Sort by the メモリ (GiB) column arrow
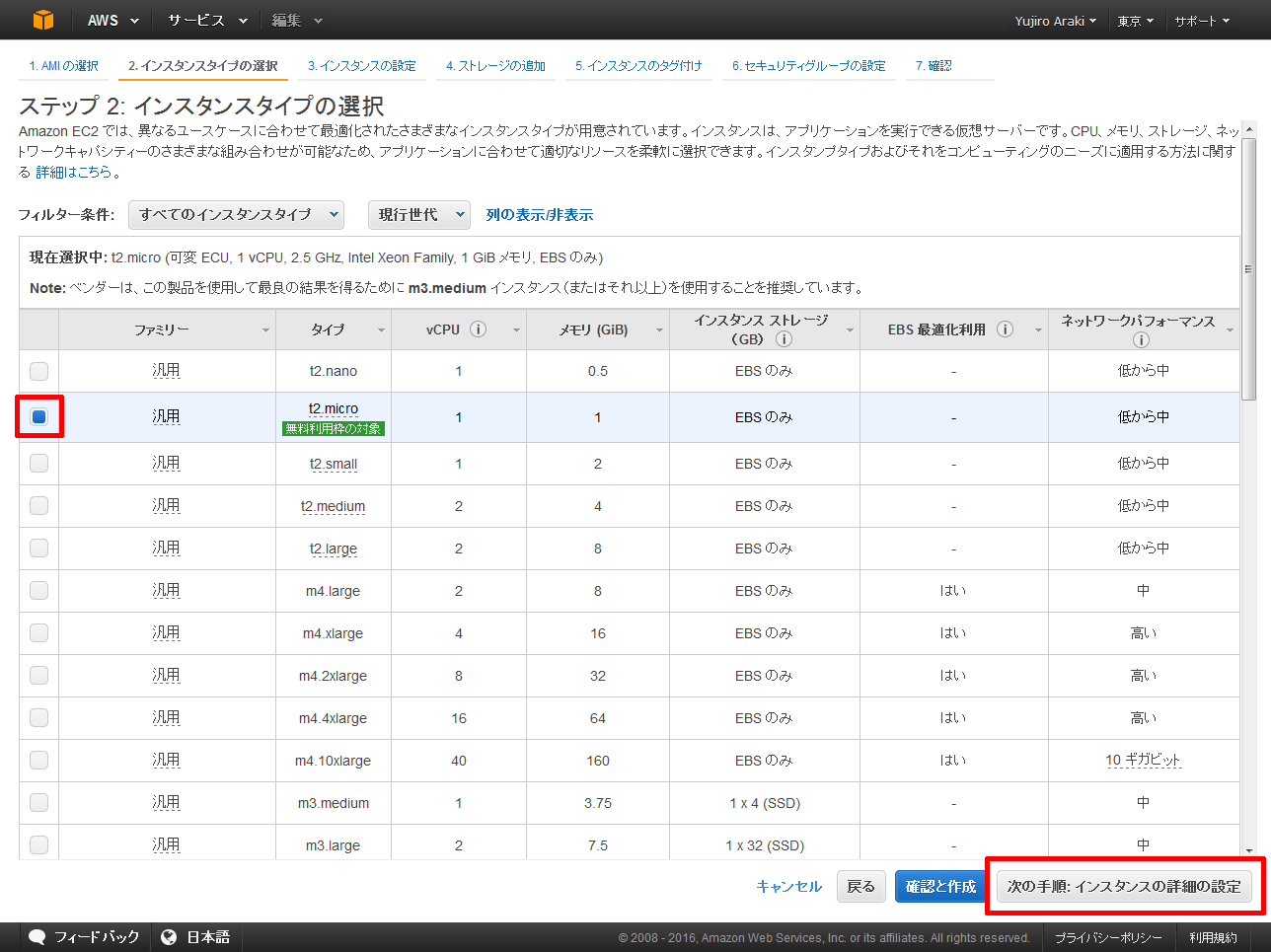This screenshot has height=952, width=1271. click(x=659, y=330)
